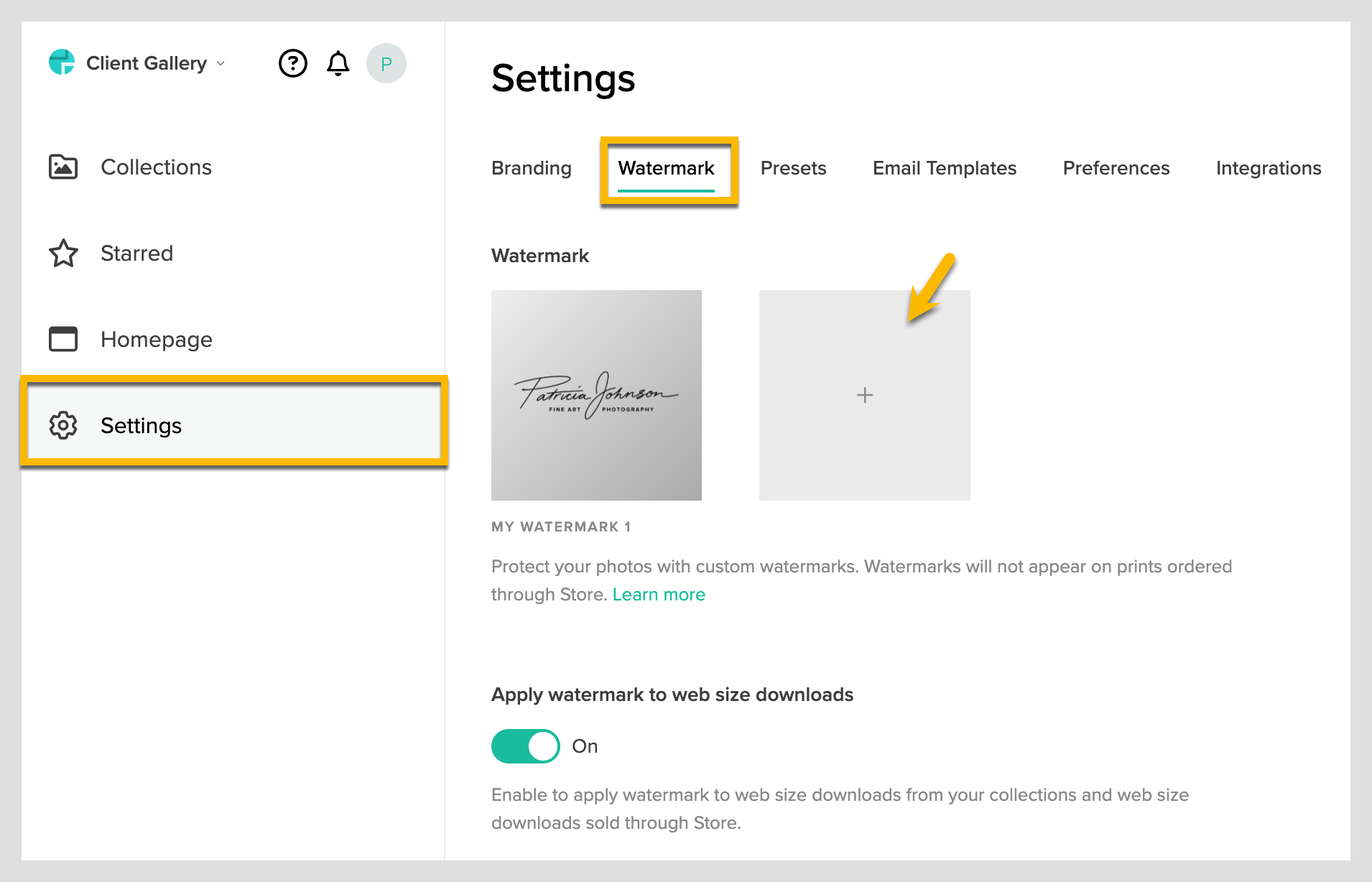Open the P profile avatar

pyautogui.click(x=386, y=63)
